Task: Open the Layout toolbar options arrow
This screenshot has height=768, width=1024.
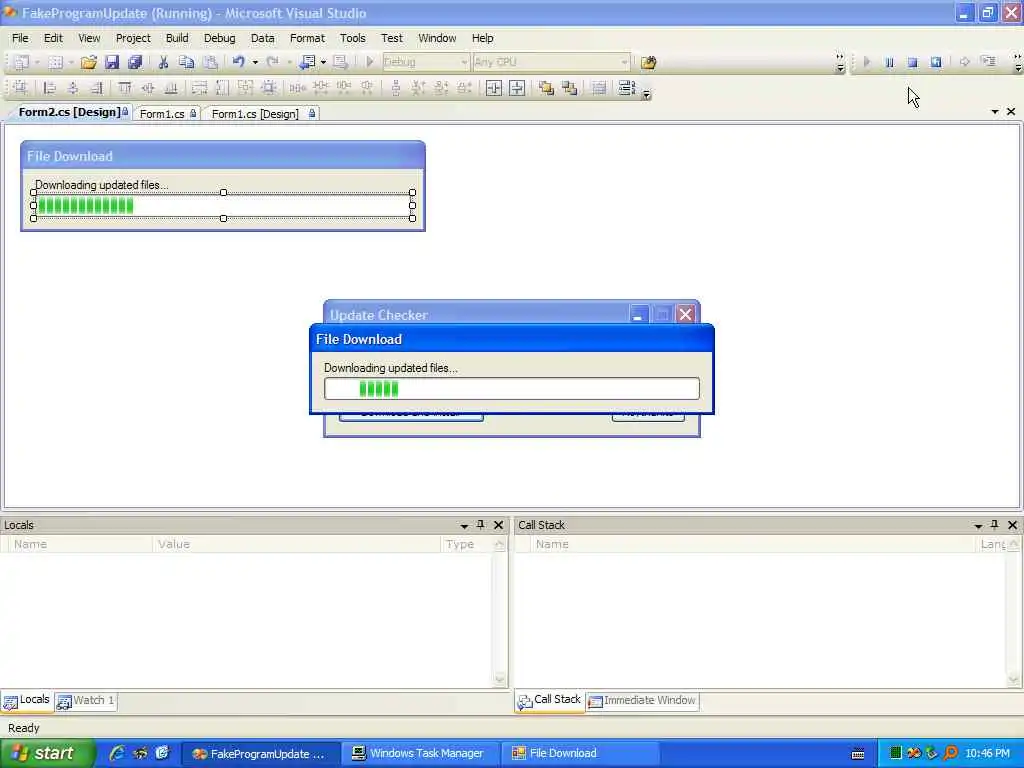Action: point(647,95)
